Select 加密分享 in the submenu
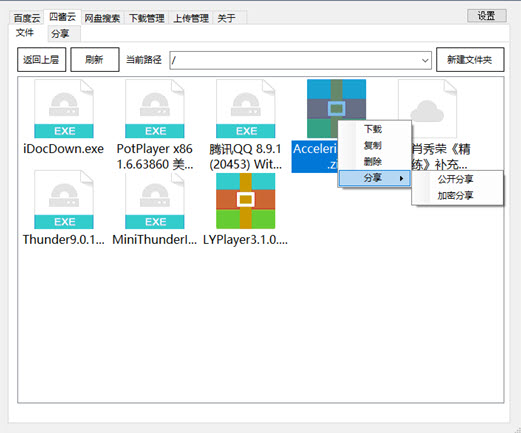 455,195
